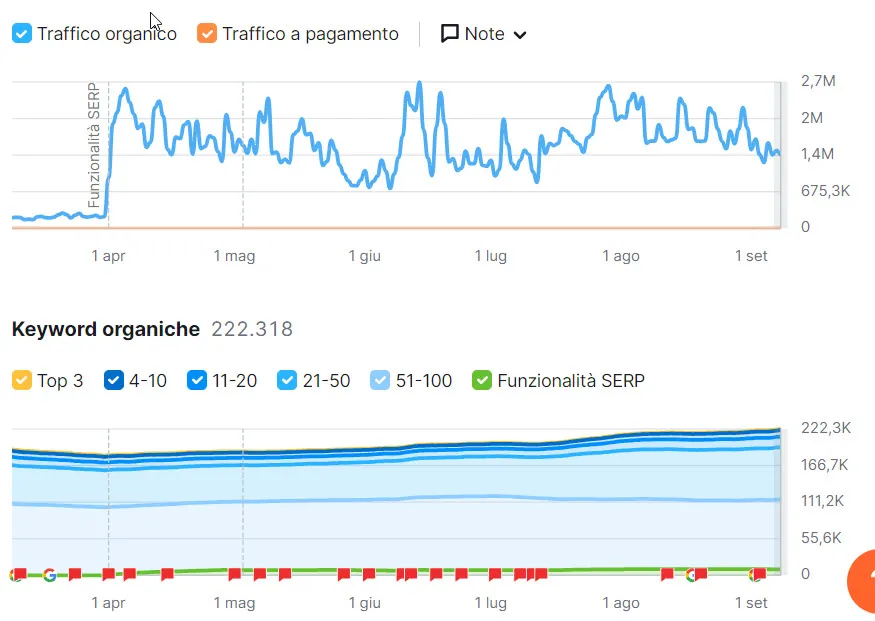875x621 pixels.
Task: Click the red flag closest to 1 lug
Action: 495,574
